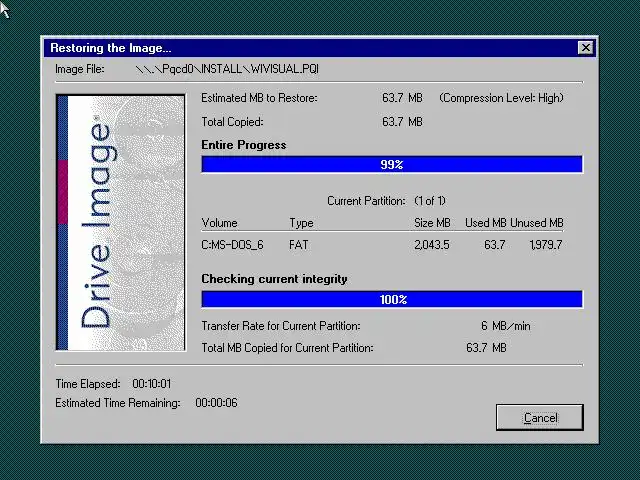
Task: Click the 00:10:01 elapsed time value
Action: click(x=151, y=384)
